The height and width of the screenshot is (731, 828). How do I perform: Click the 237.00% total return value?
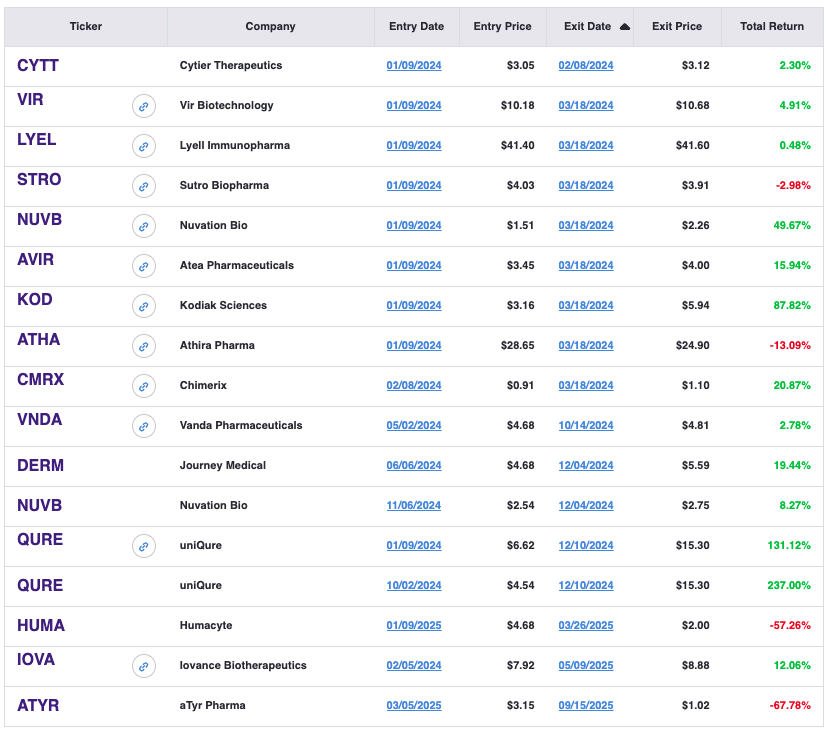tap(789, 586)
